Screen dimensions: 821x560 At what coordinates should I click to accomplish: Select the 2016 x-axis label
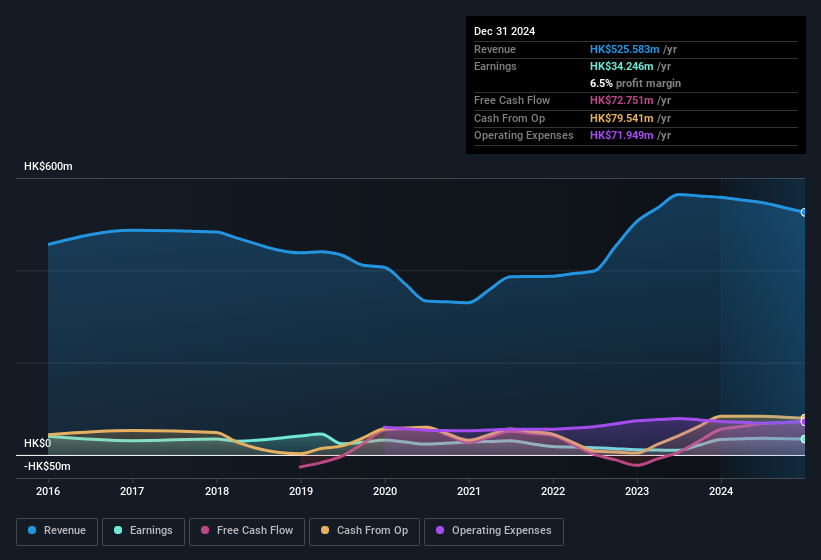coord(48,491)
